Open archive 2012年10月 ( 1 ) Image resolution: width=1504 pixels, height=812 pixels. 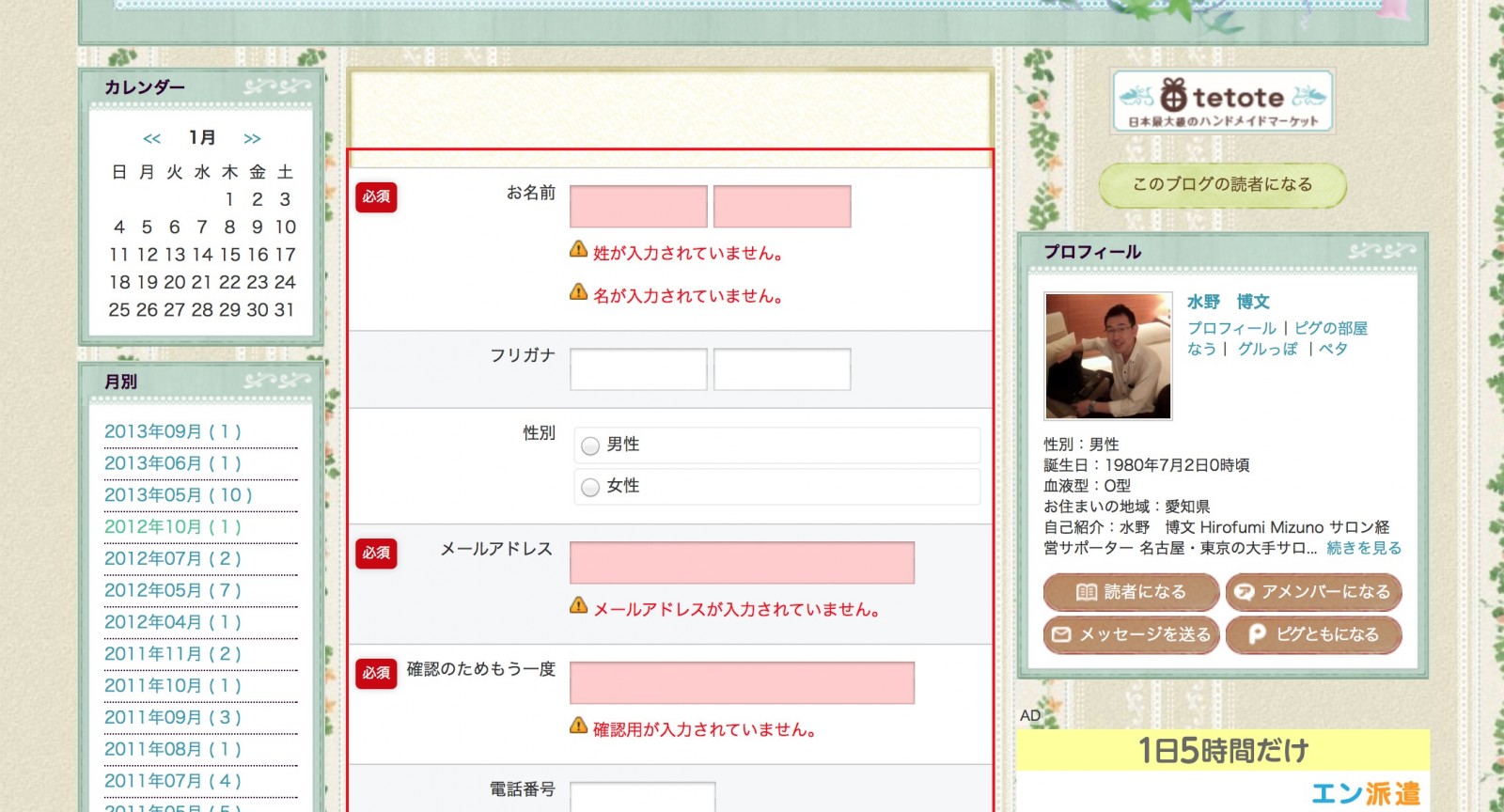(x=173, y=527)
